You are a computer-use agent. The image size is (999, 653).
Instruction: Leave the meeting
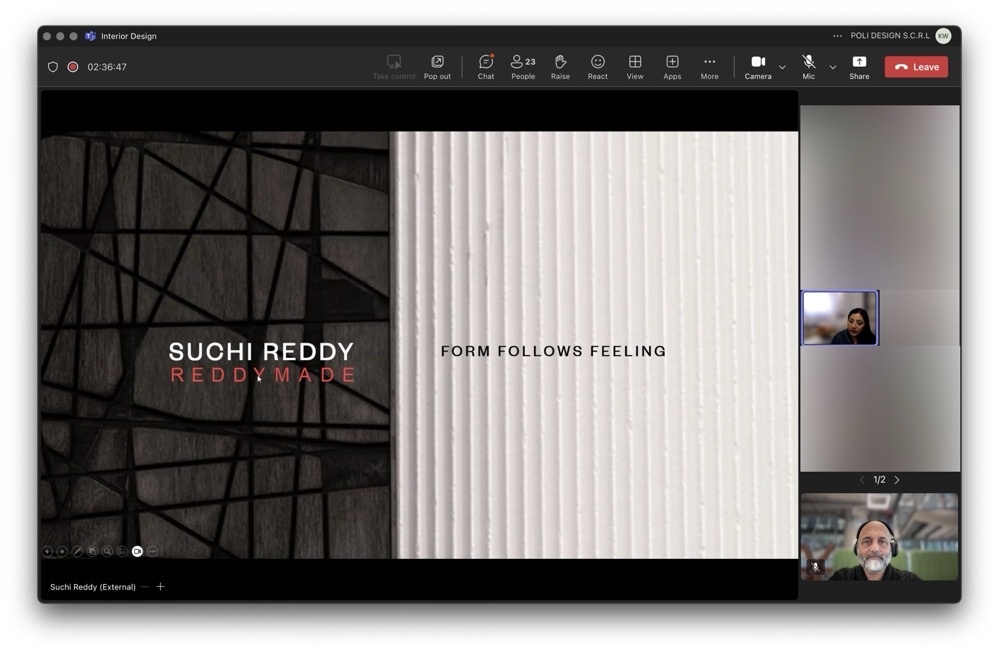pos(916,67)
